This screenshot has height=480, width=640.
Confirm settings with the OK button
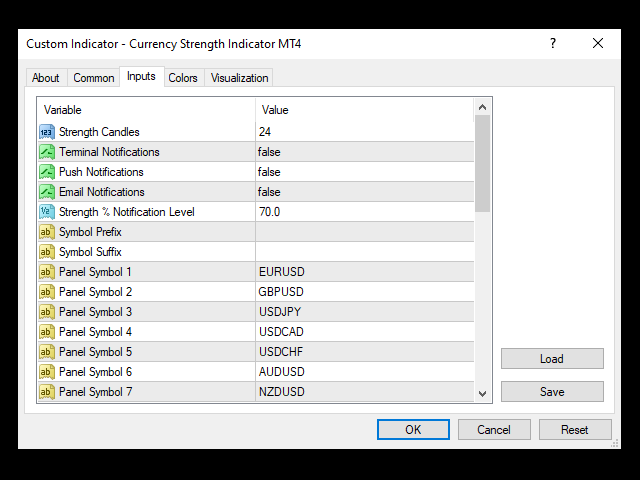[x=413, y=429]
